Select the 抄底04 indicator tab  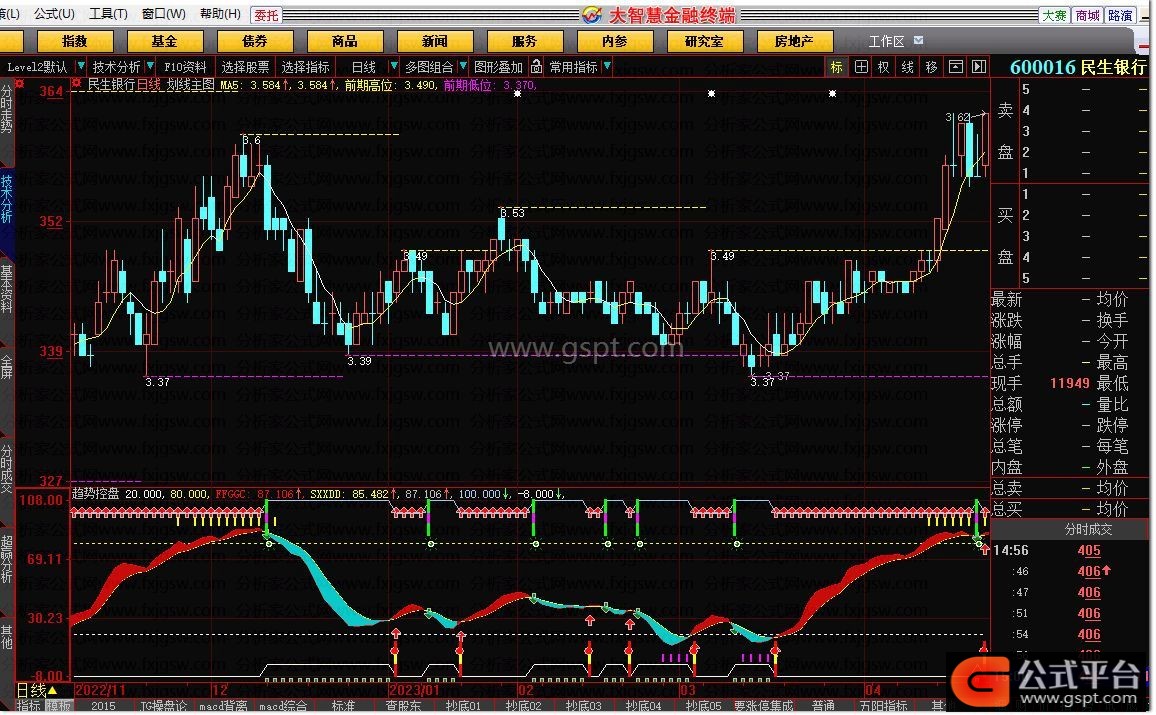tap(644, 706)
